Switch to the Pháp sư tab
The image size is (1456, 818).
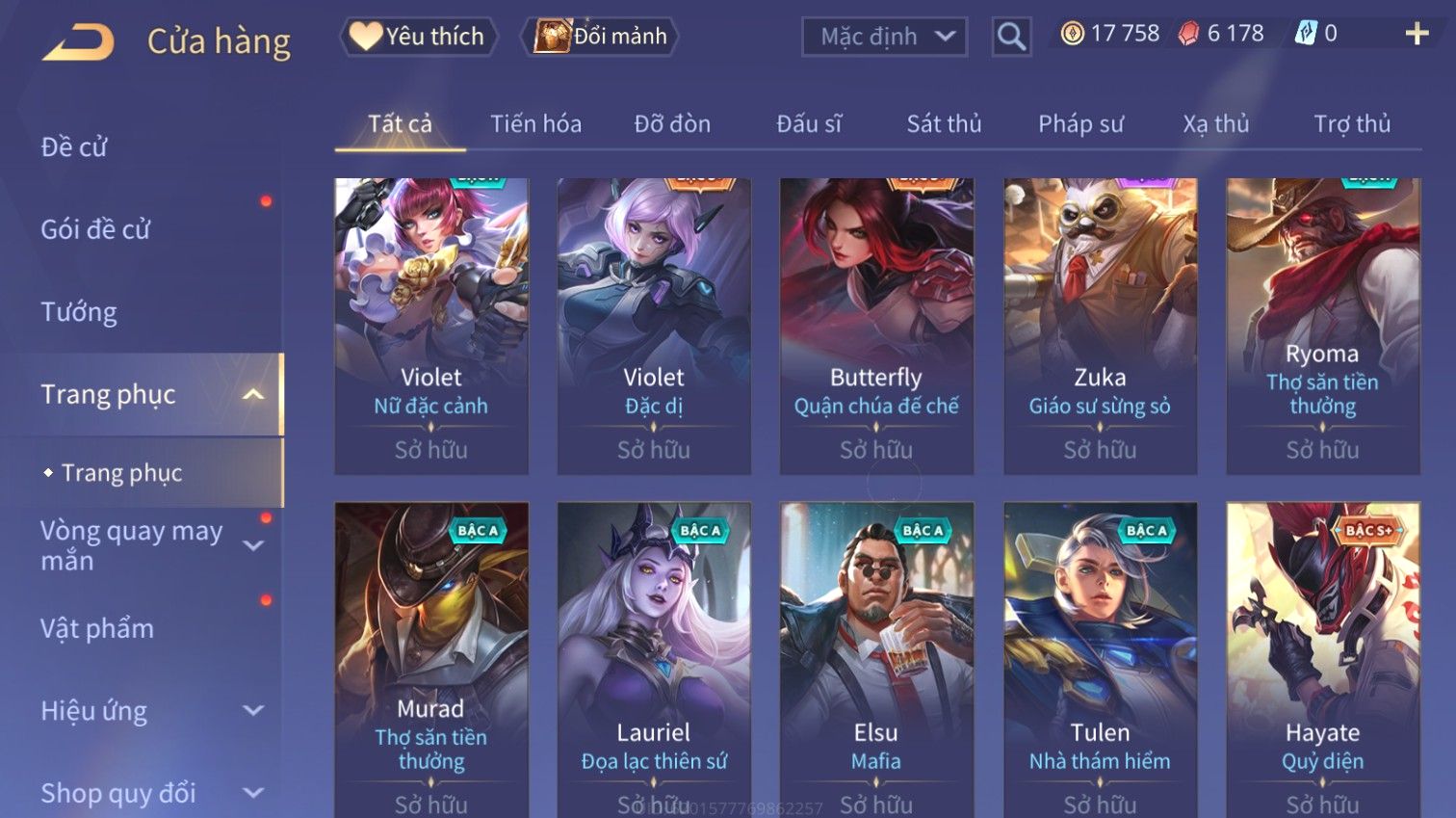1080,123
